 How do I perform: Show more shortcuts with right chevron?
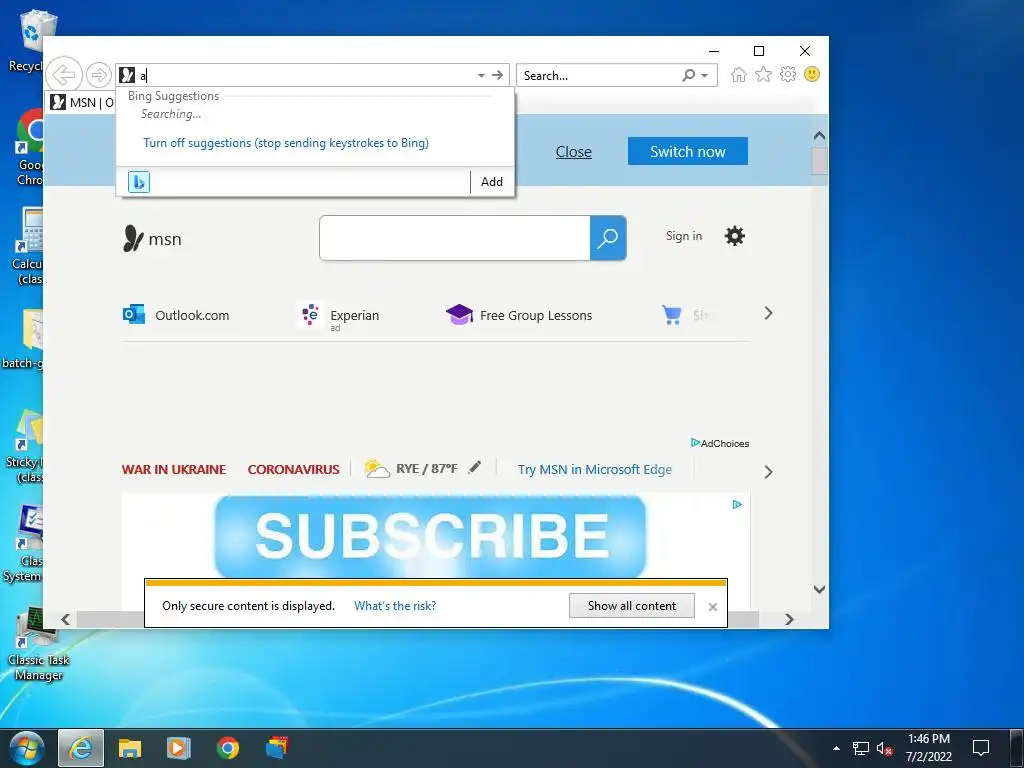click(769, 313)
